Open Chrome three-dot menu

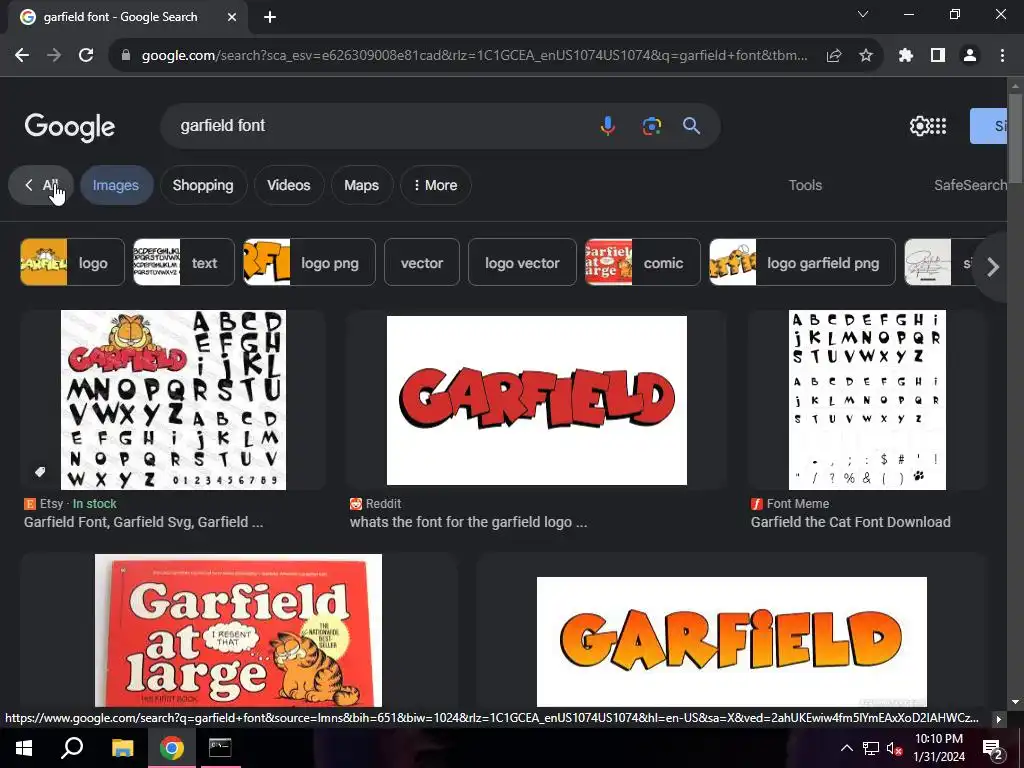point(1002,56)
